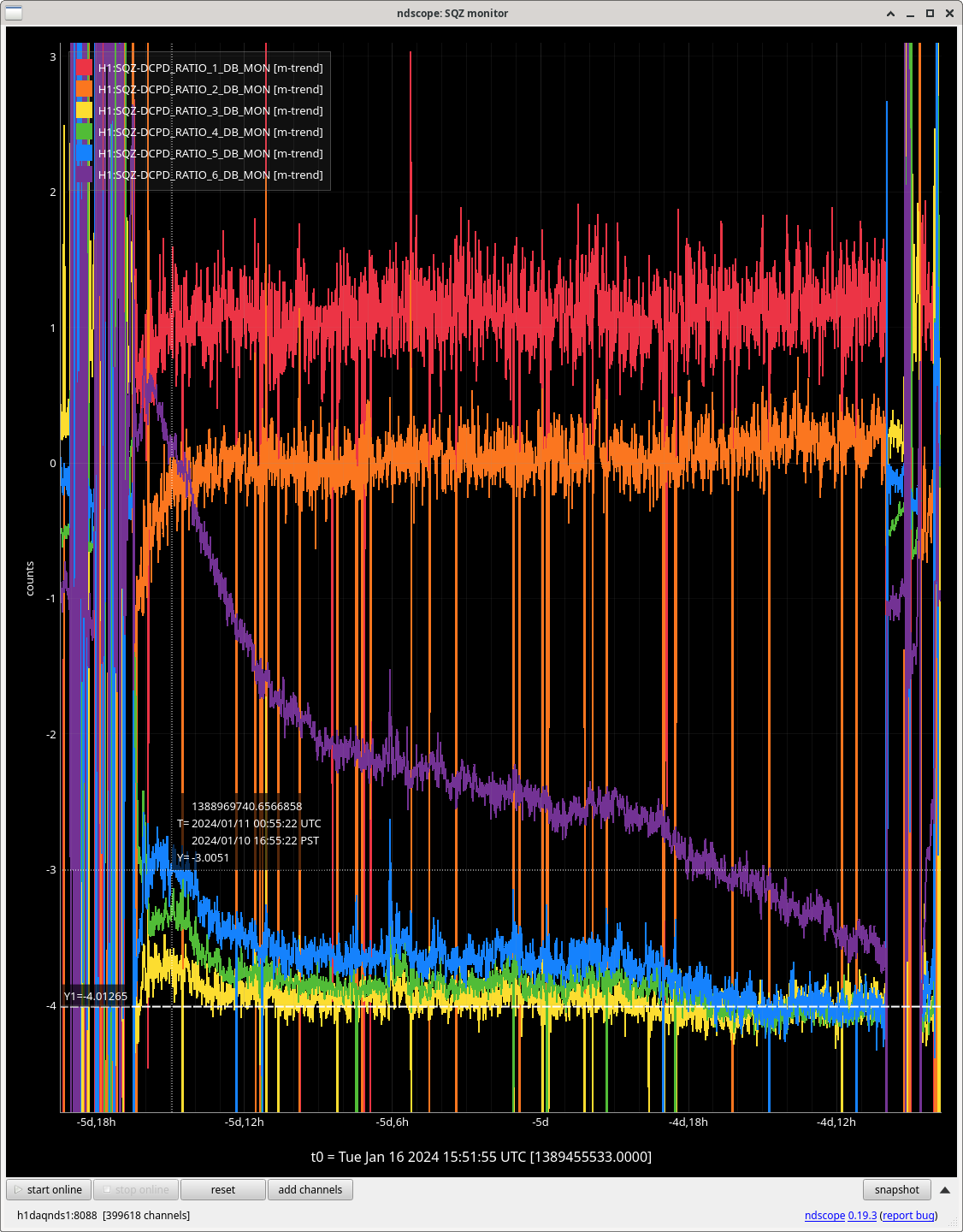
Task: Minimize the ndscope window
Action: (910, 14)
